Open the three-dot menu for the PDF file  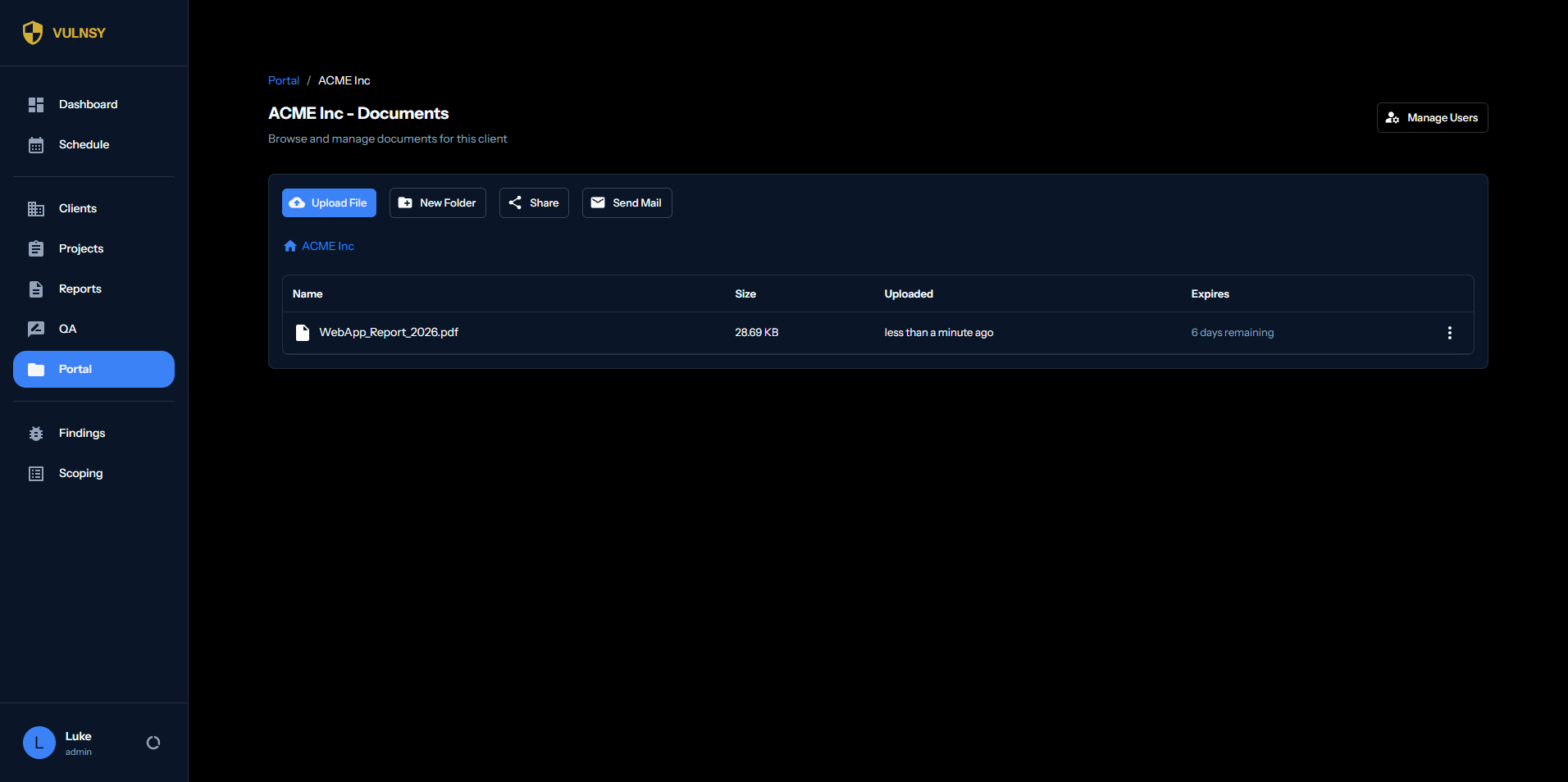point(1449,333)
